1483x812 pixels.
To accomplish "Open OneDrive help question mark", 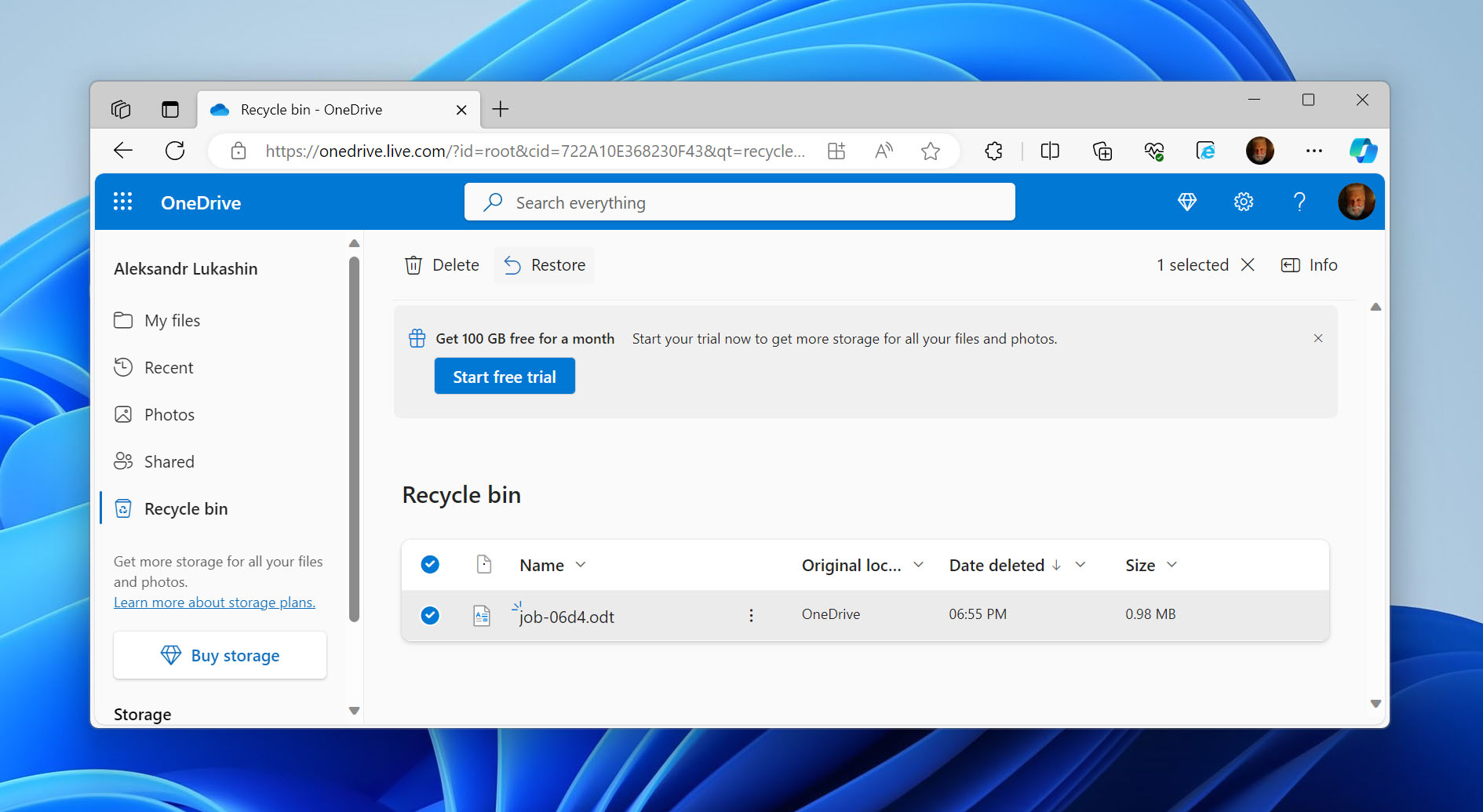I will [1299, 202].
